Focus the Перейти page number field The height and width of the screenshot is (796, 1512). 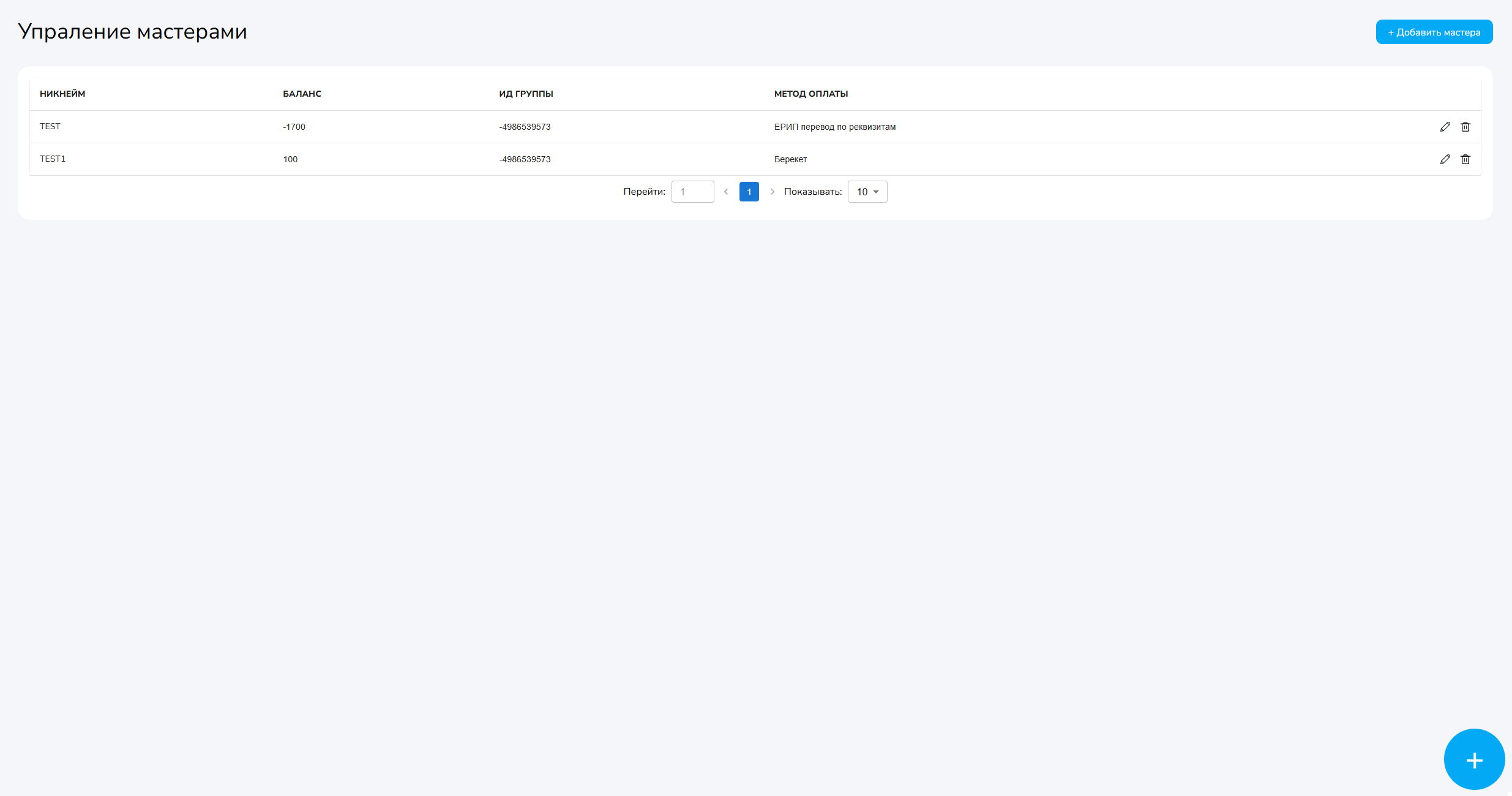[x=693, y=192]
